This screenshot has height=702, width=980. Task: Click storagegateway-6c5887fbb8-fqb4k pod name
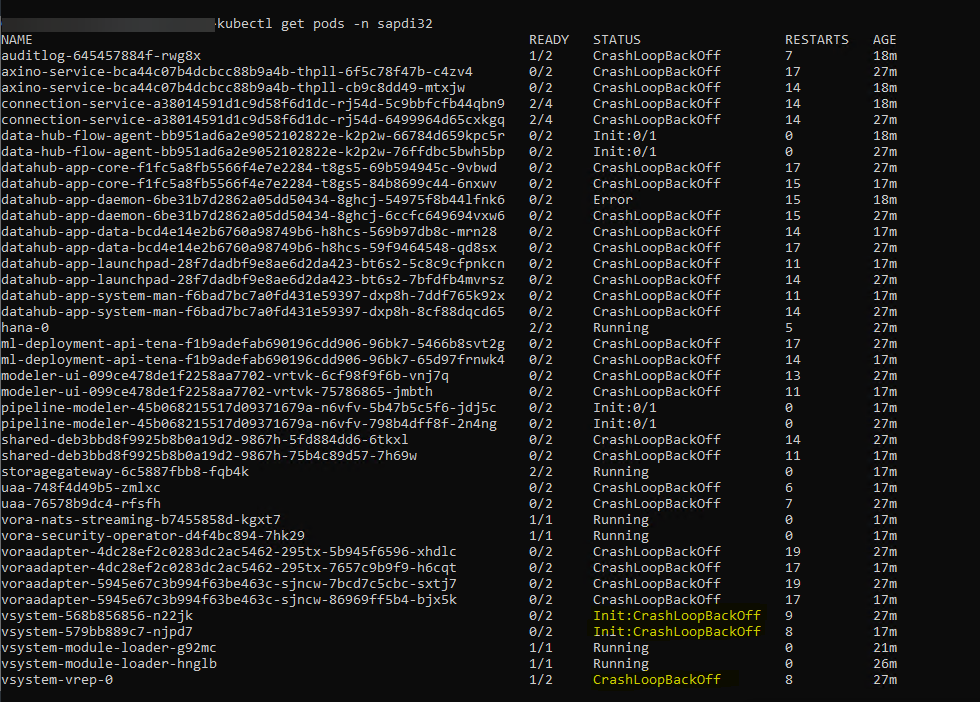[x=125, y=472]
